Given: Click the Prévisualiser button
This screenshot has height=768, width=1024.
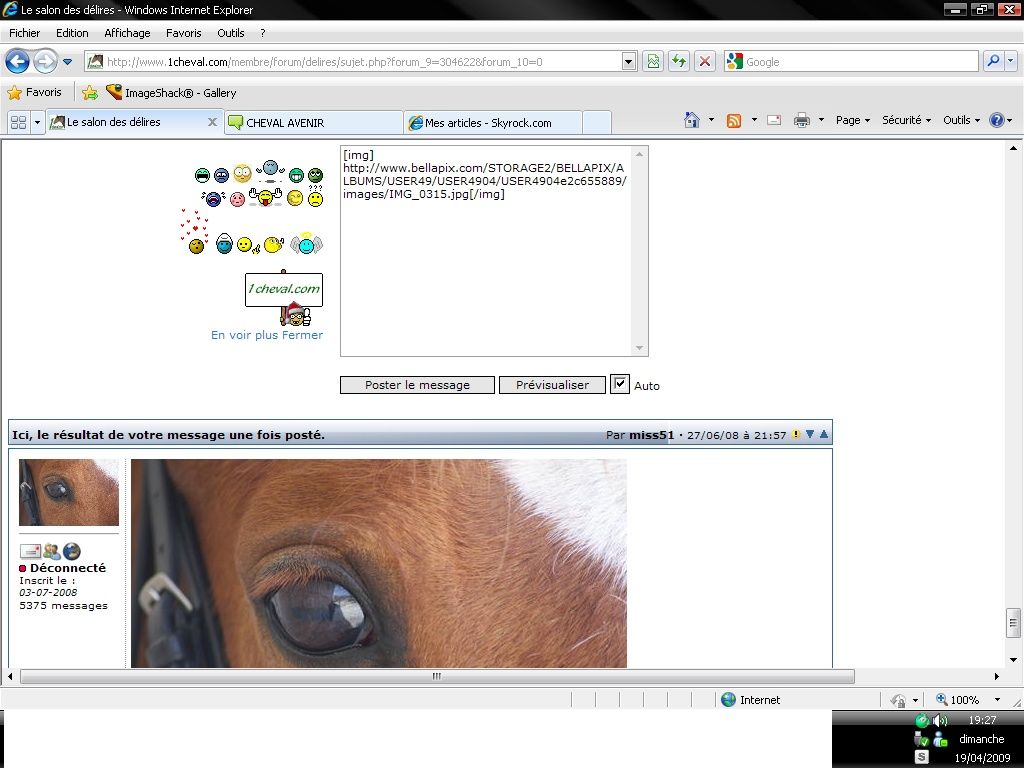Looking at the screenshot, I should [552, 385].
